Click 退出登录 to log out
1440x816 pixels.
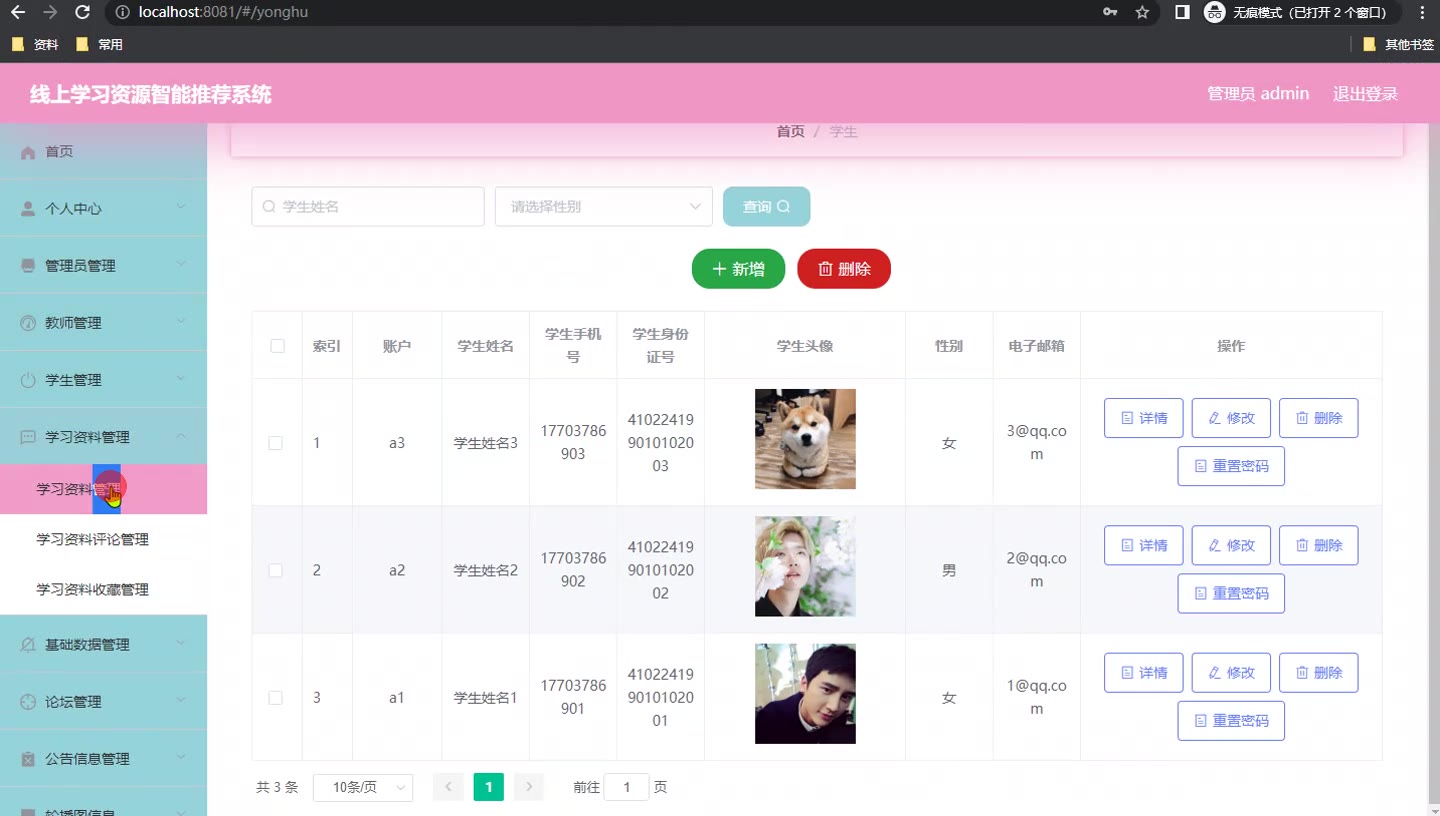(1365, 94)
